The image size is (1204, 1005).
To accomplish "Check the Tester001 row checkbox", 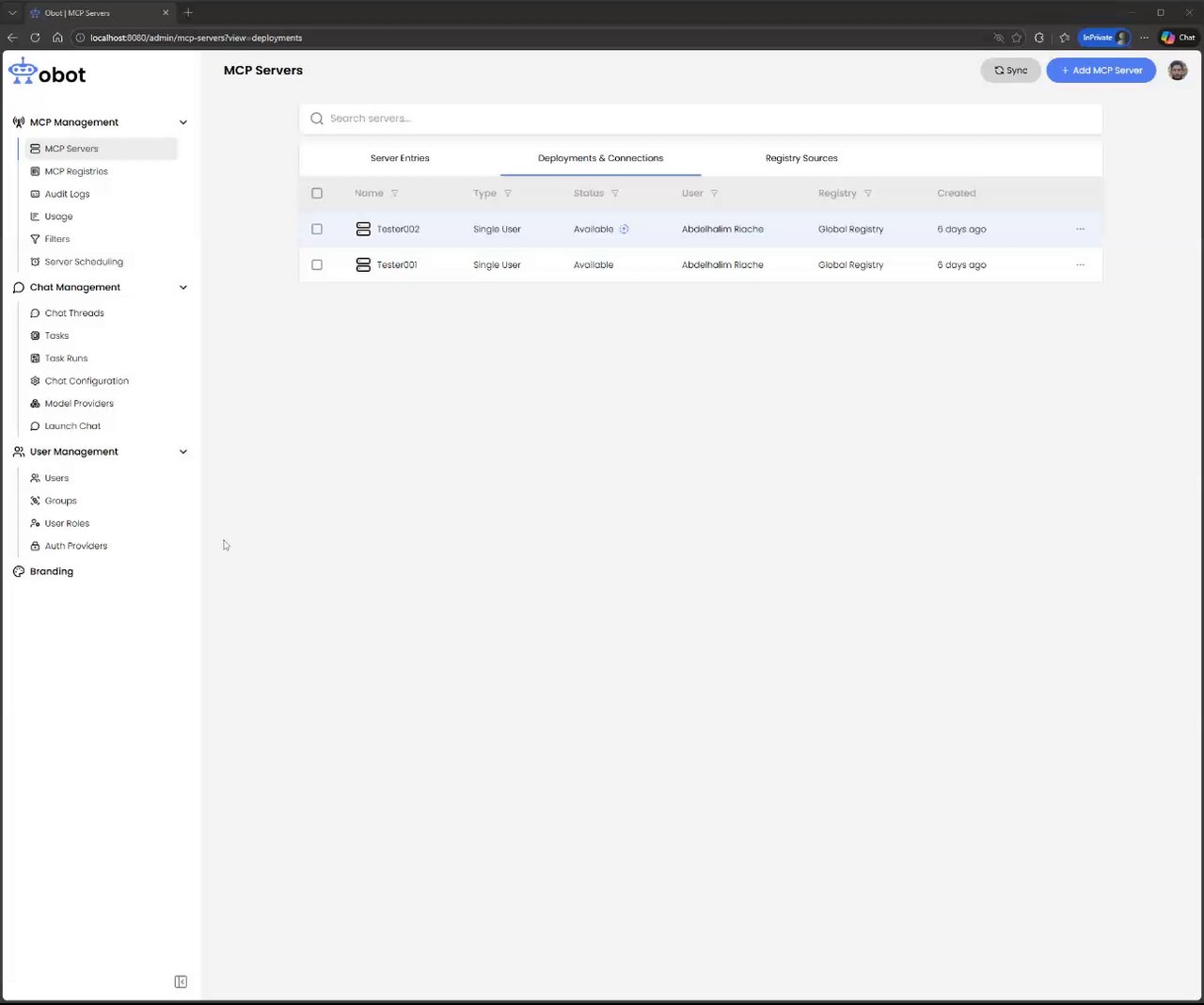I will click(317, 265).
